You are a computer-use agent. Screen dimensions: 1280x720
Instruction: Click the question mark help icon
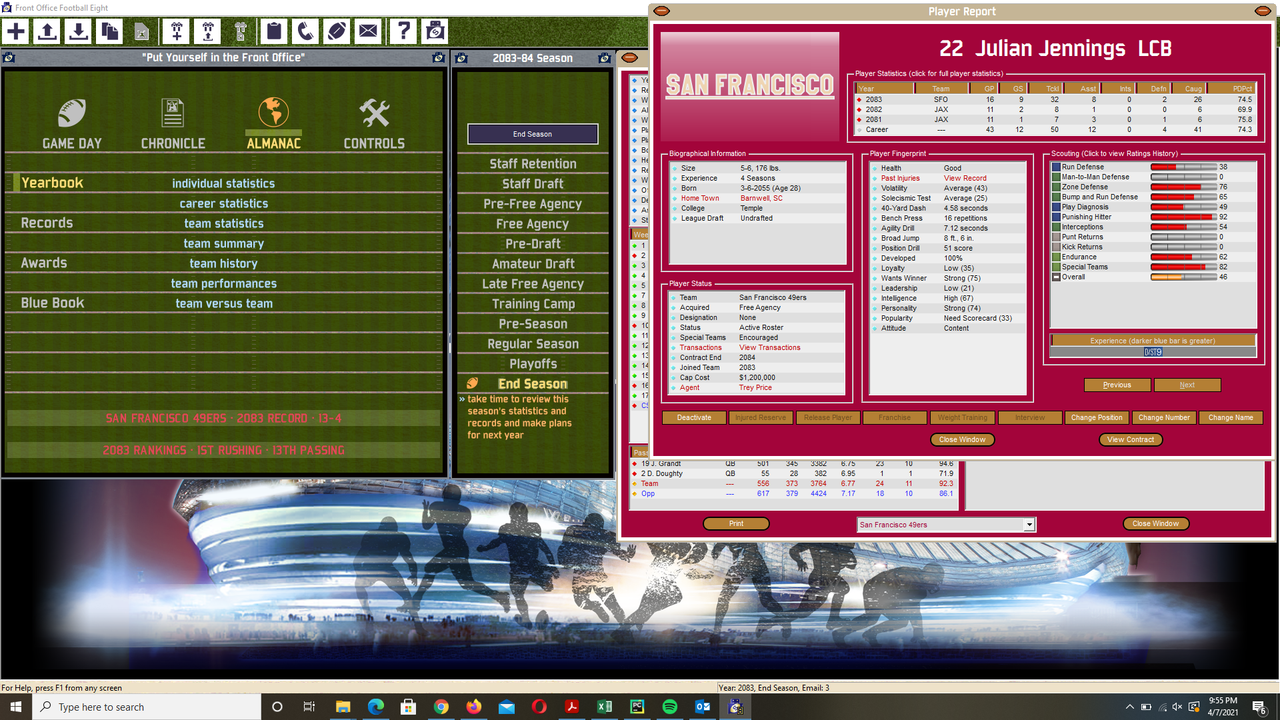(x=403, y=31)
